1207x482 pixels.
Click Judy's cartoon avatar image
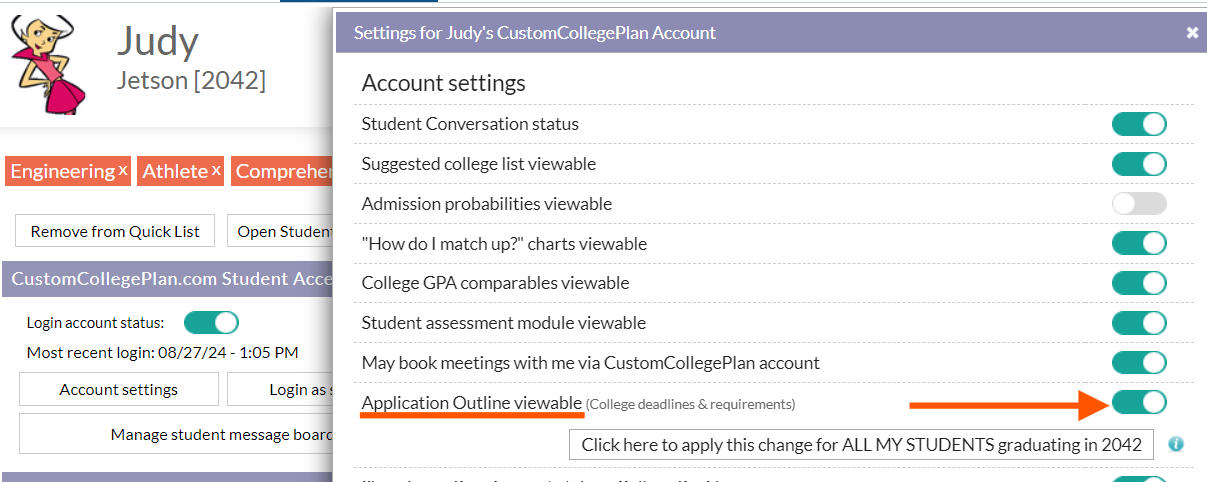coord(50,63)
